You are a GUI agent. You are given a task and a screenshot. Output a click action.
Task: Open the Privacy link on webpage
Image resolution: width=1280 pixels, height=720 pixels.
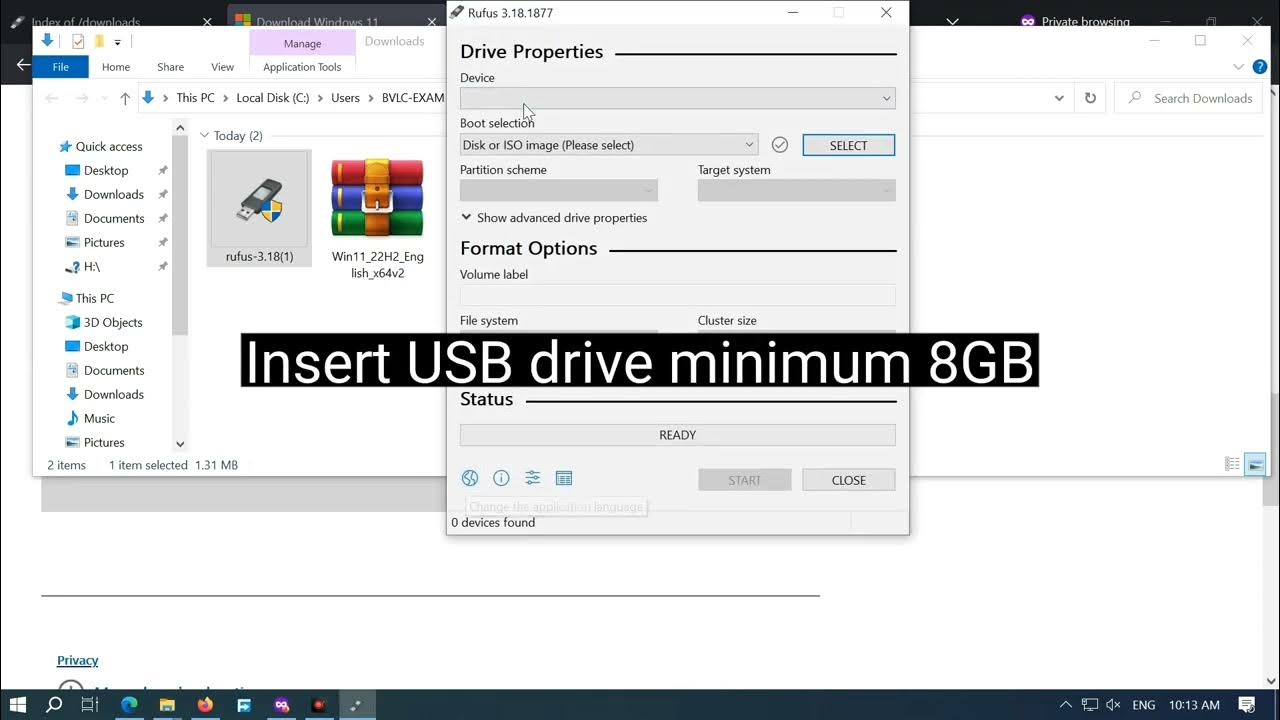click(77, 660)
